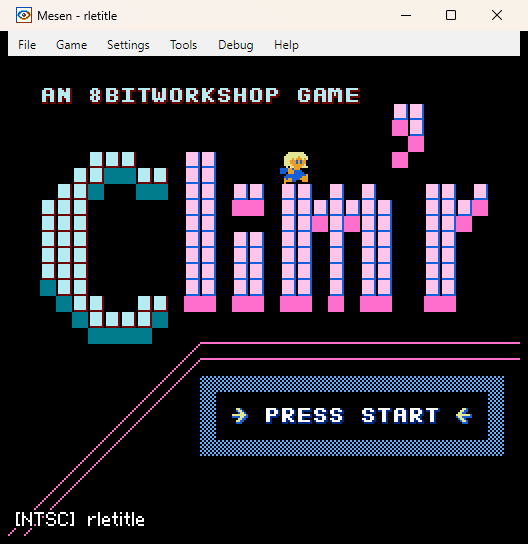Click the yellow right-pointing arrow before PRESS START
Image resolution: width=528 pixels, height=544 pixels.
pyautogui.click(x=240, y=415)
